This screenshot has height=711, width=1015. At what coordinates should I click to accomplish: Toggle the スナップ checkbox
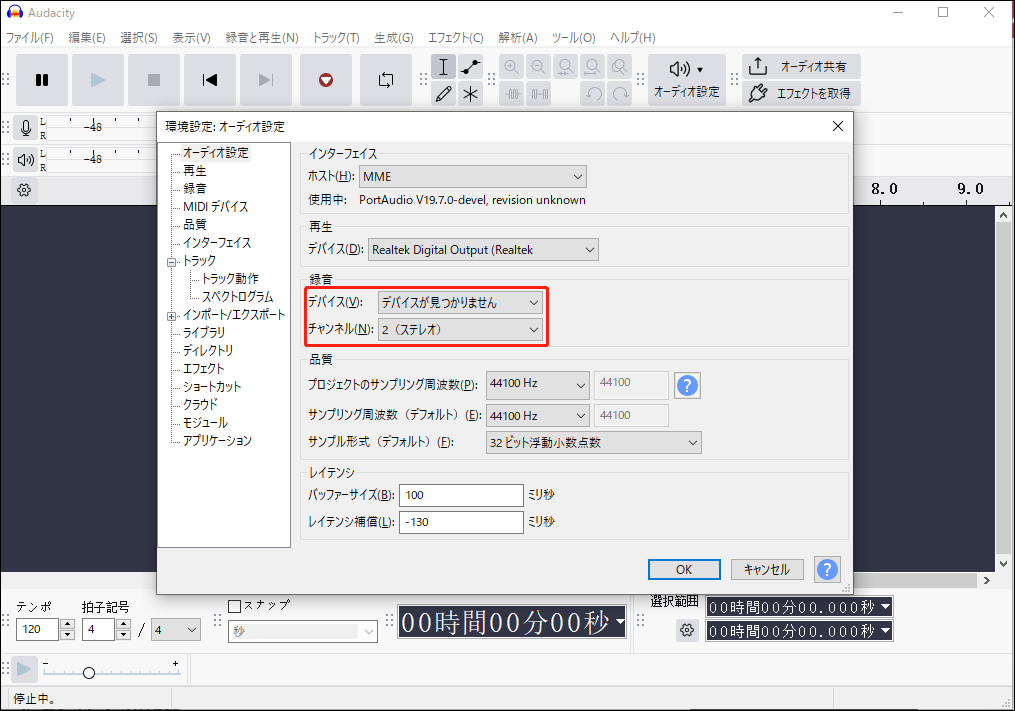235,606
